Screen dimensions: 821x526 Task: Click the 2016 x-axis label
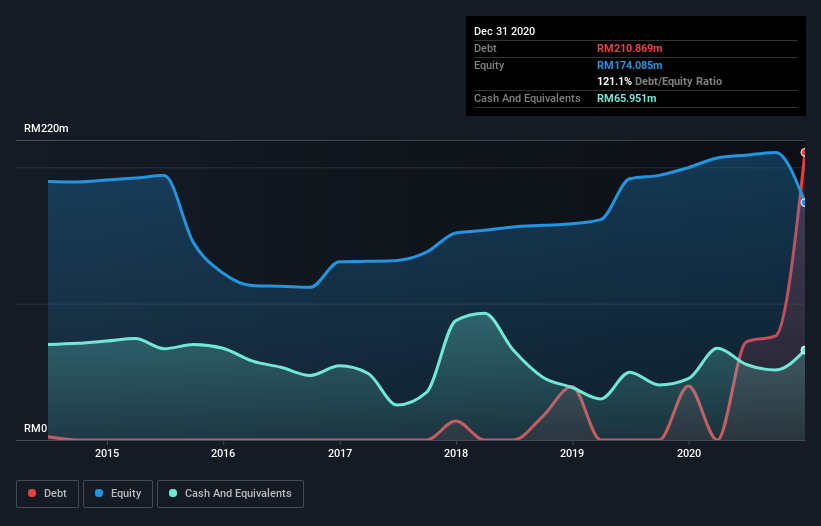click(223, 453)
